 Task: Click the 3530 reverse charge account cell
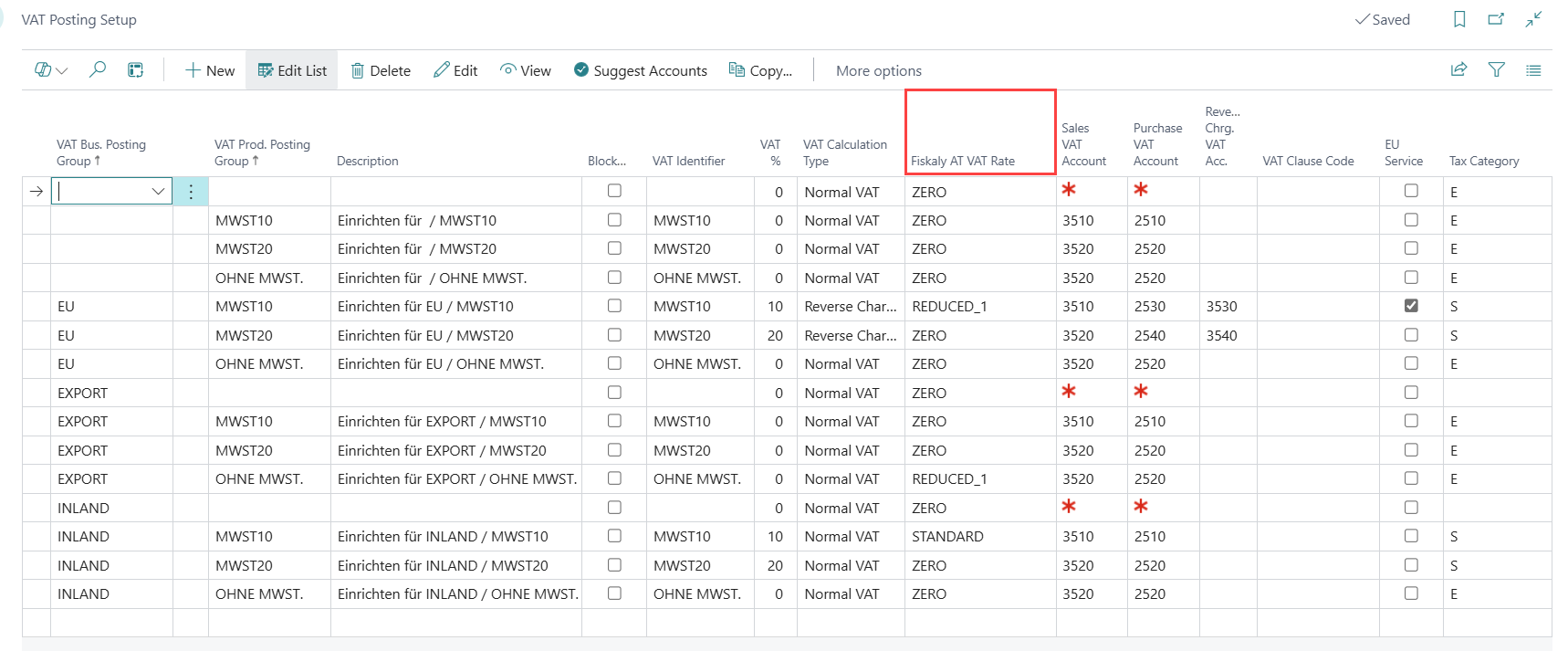pos(1228,306)
